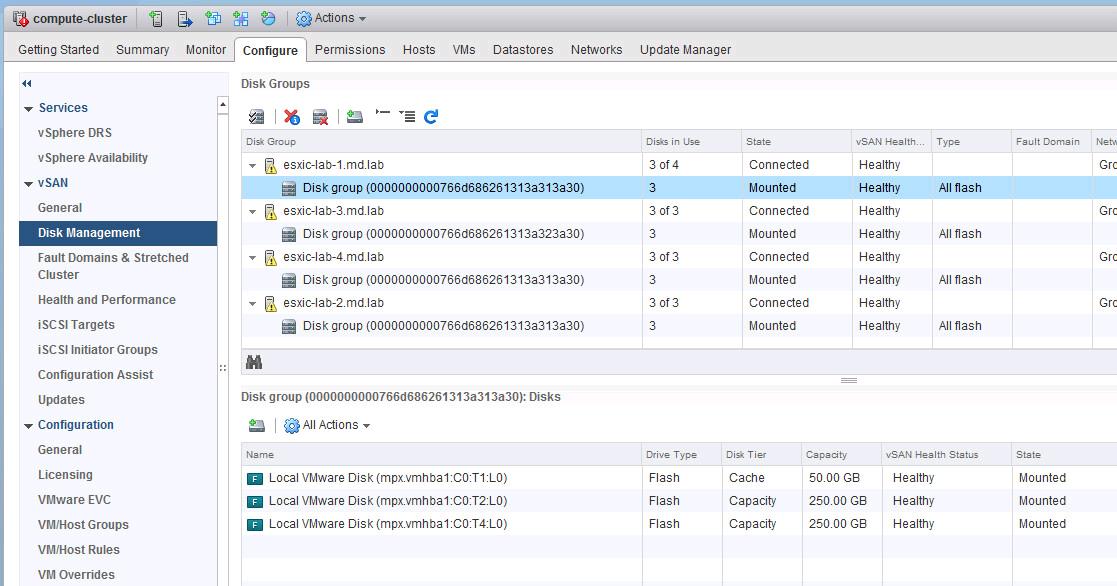Sort by the vSAN Health Status column
Screen dimensions: 1117x586
coord(945,454)
